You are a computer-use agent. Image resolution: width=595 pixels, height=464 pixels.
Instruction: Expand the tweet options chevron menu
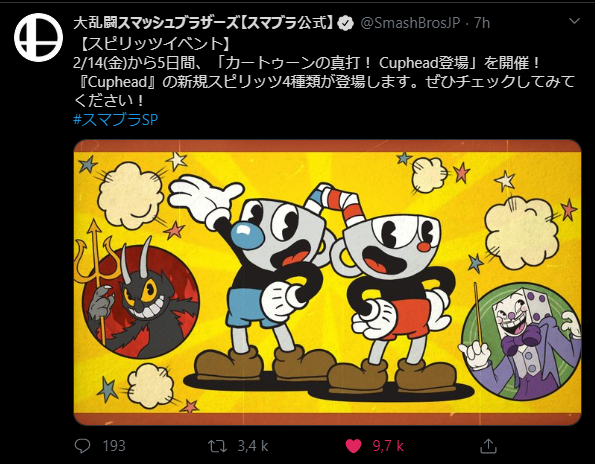(574, 21)
